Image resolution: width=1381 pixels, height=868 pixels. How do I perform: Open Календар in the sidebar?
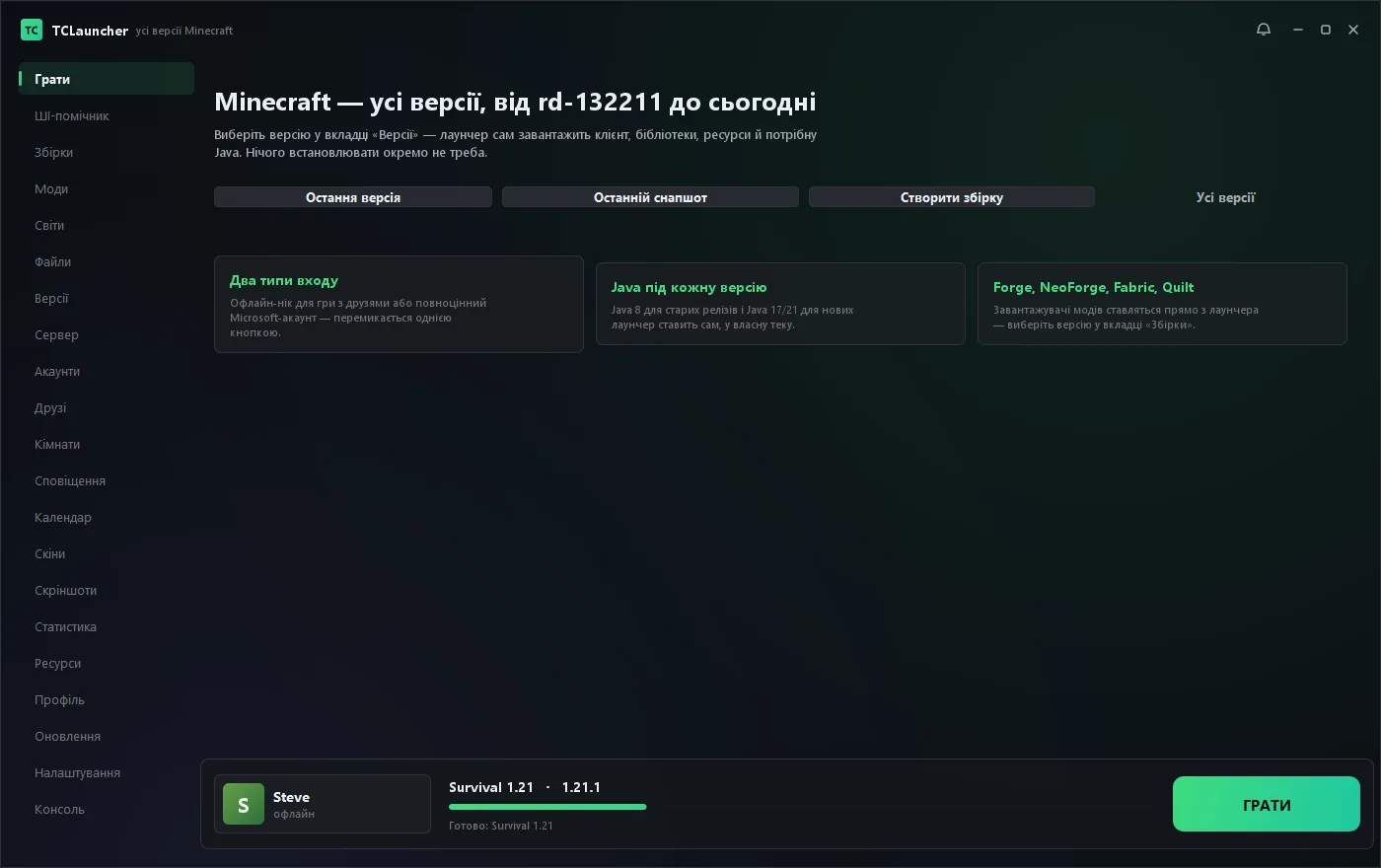coord(107,517)
